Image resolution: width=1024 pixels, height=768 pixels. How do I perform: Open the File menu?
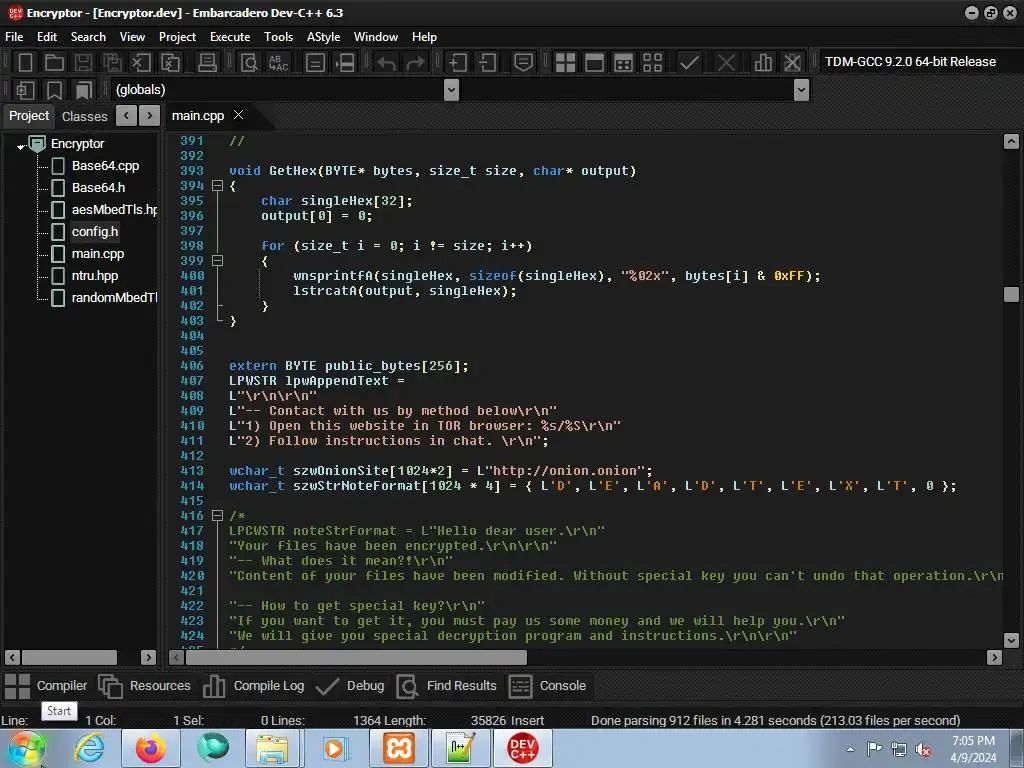(14, 37)
